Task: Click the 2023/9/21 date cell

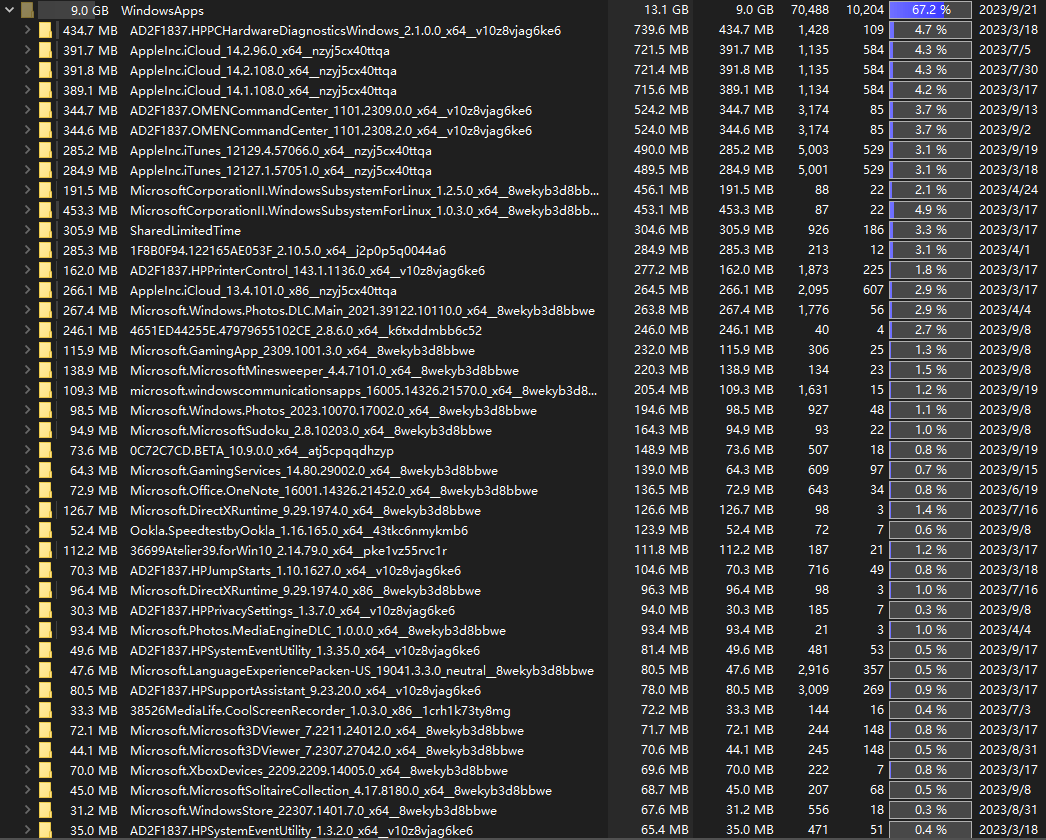Action: tap(1008, 10)
